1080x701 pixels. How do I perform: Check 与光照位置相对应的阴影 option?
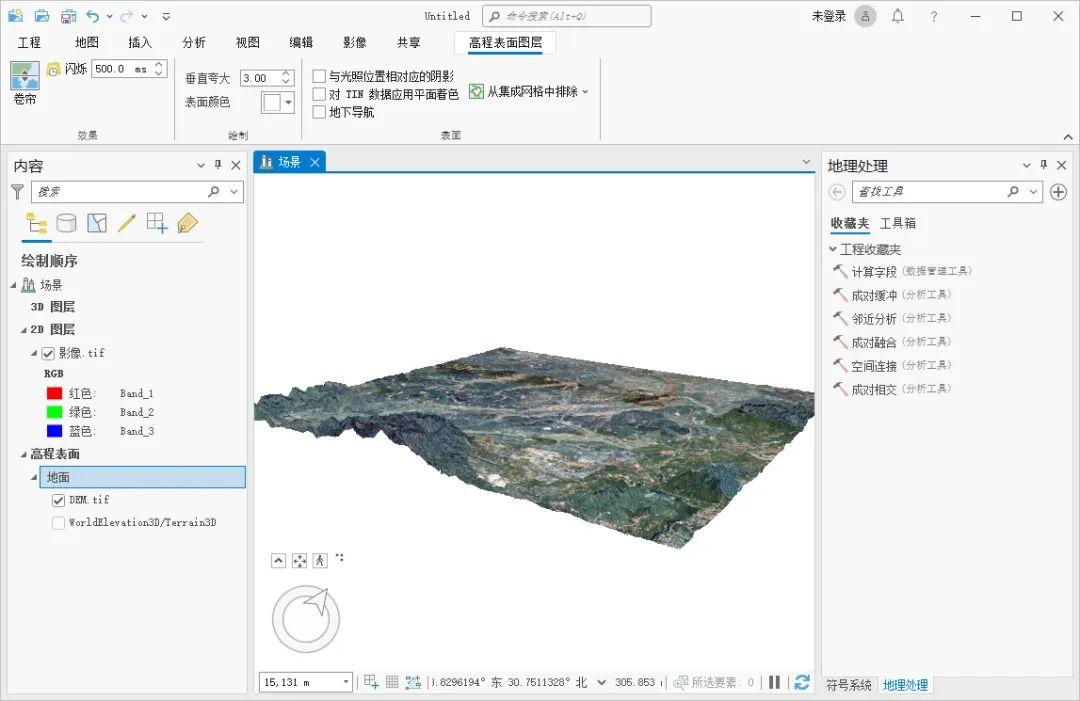tap(321, 74)
